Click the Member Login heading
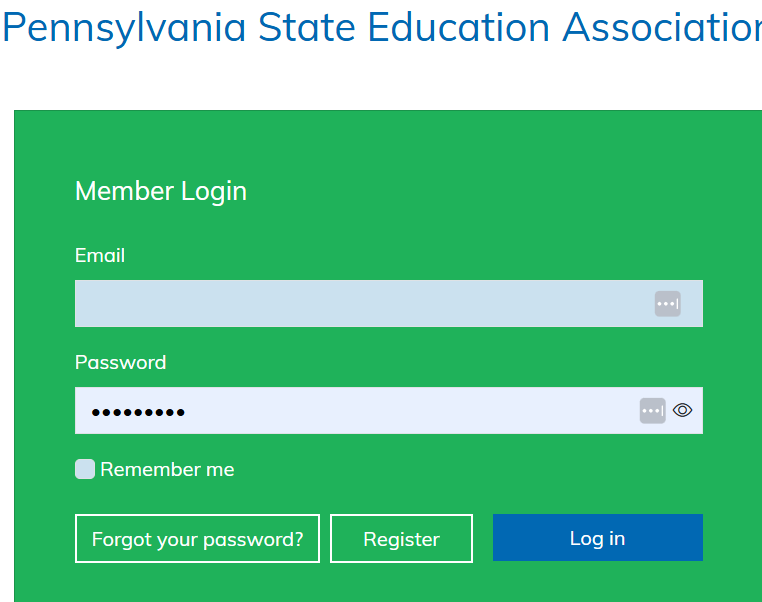This screenshot has width=762, height=602. pos(161,191)
